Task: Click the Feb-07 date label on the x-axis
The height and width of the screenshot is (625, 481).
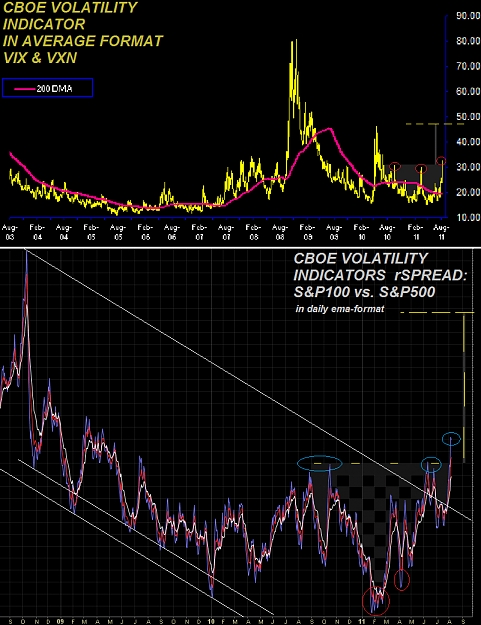Action: coord(199,232)
